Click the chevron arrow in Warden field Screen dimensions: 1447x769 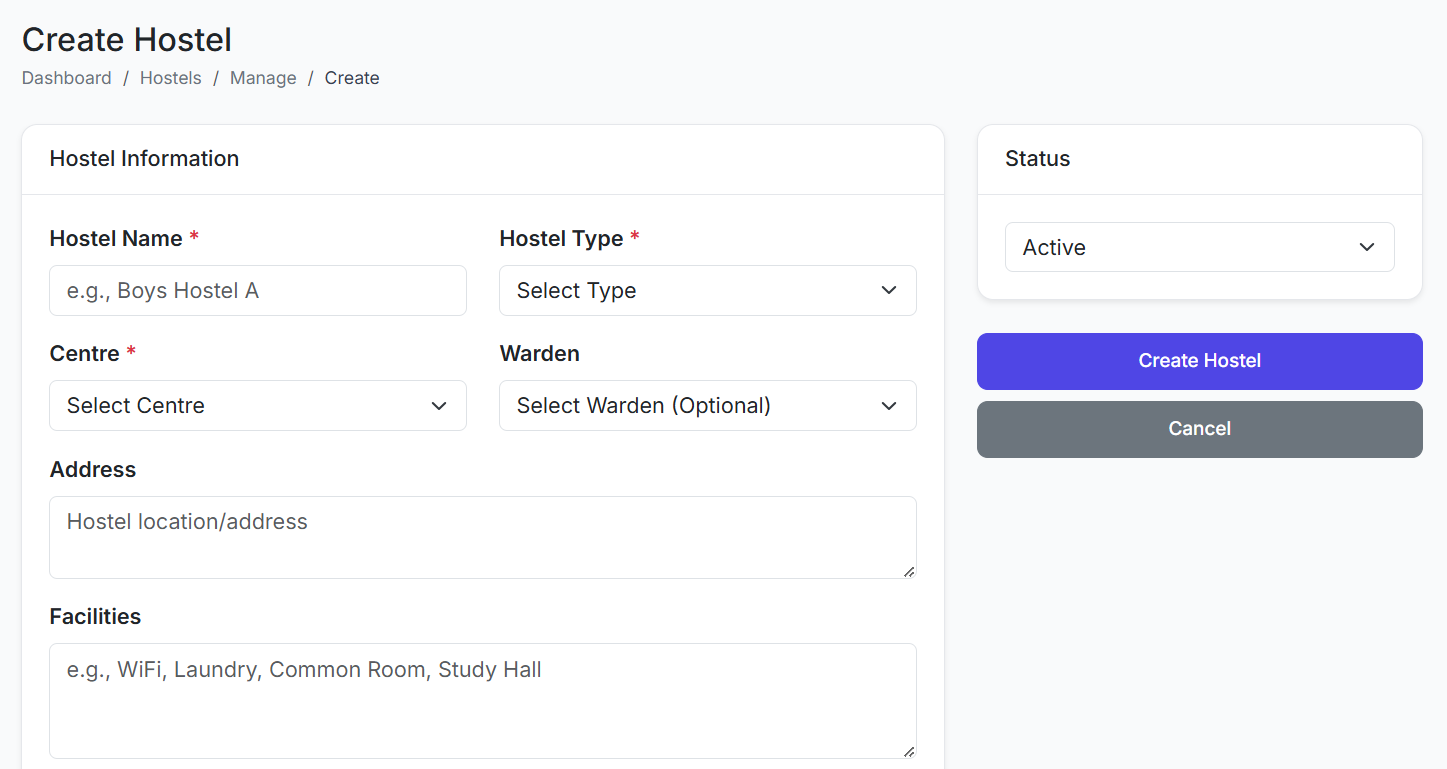pyautogui.click(x=888, y=405)
